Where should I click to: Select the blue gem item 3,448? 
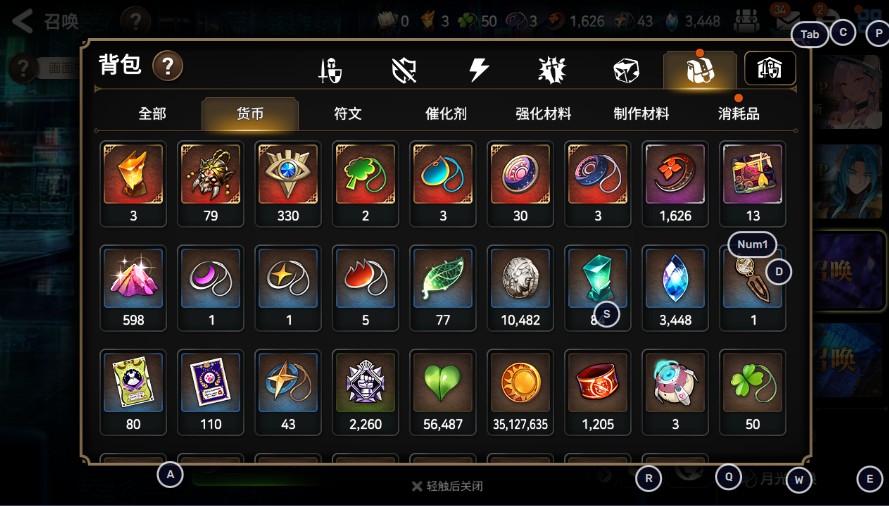(675, 288)
